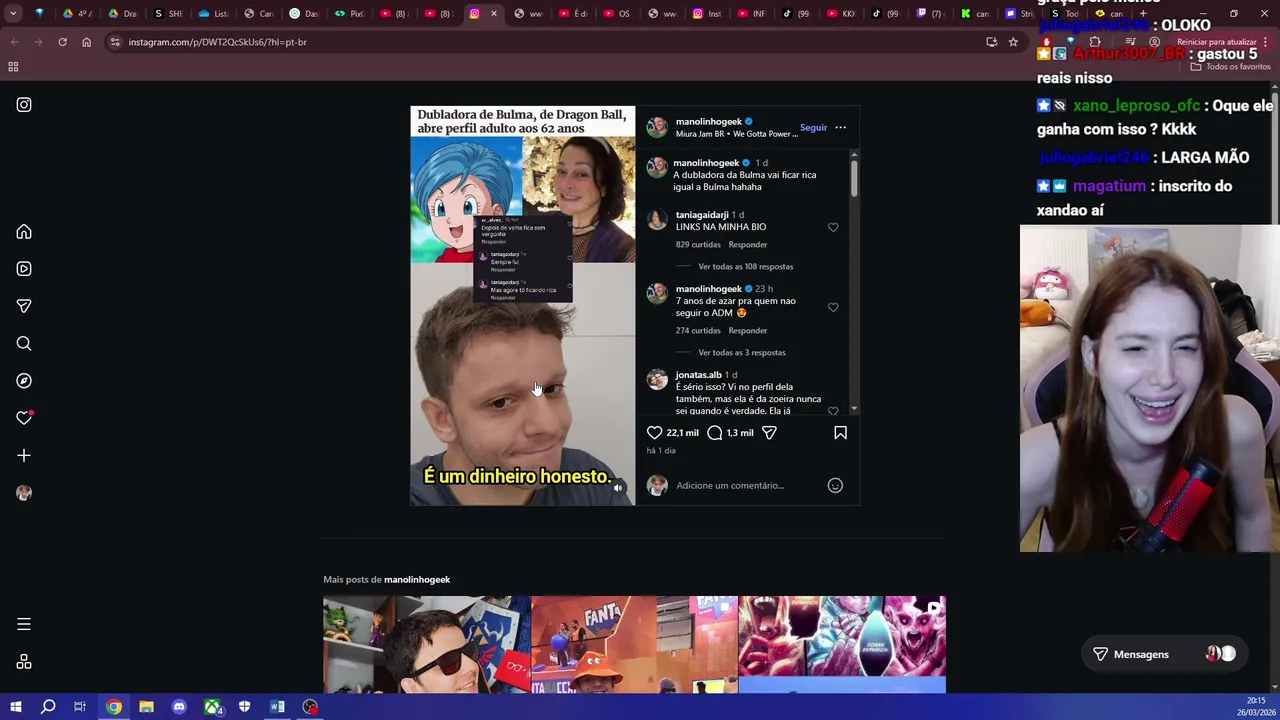Open comments using the speech bubble icon

(x=715, y=433)
